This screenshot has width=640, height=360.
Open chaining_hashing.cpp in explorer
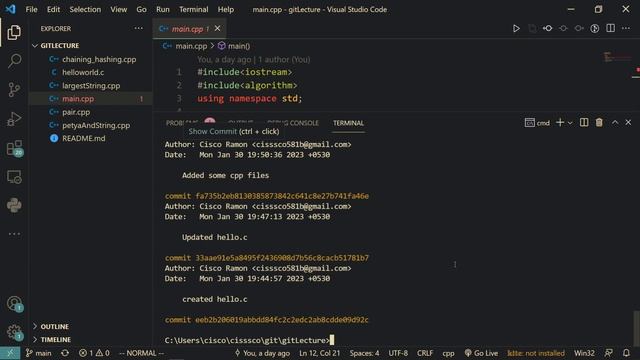(x=99, y=59)
